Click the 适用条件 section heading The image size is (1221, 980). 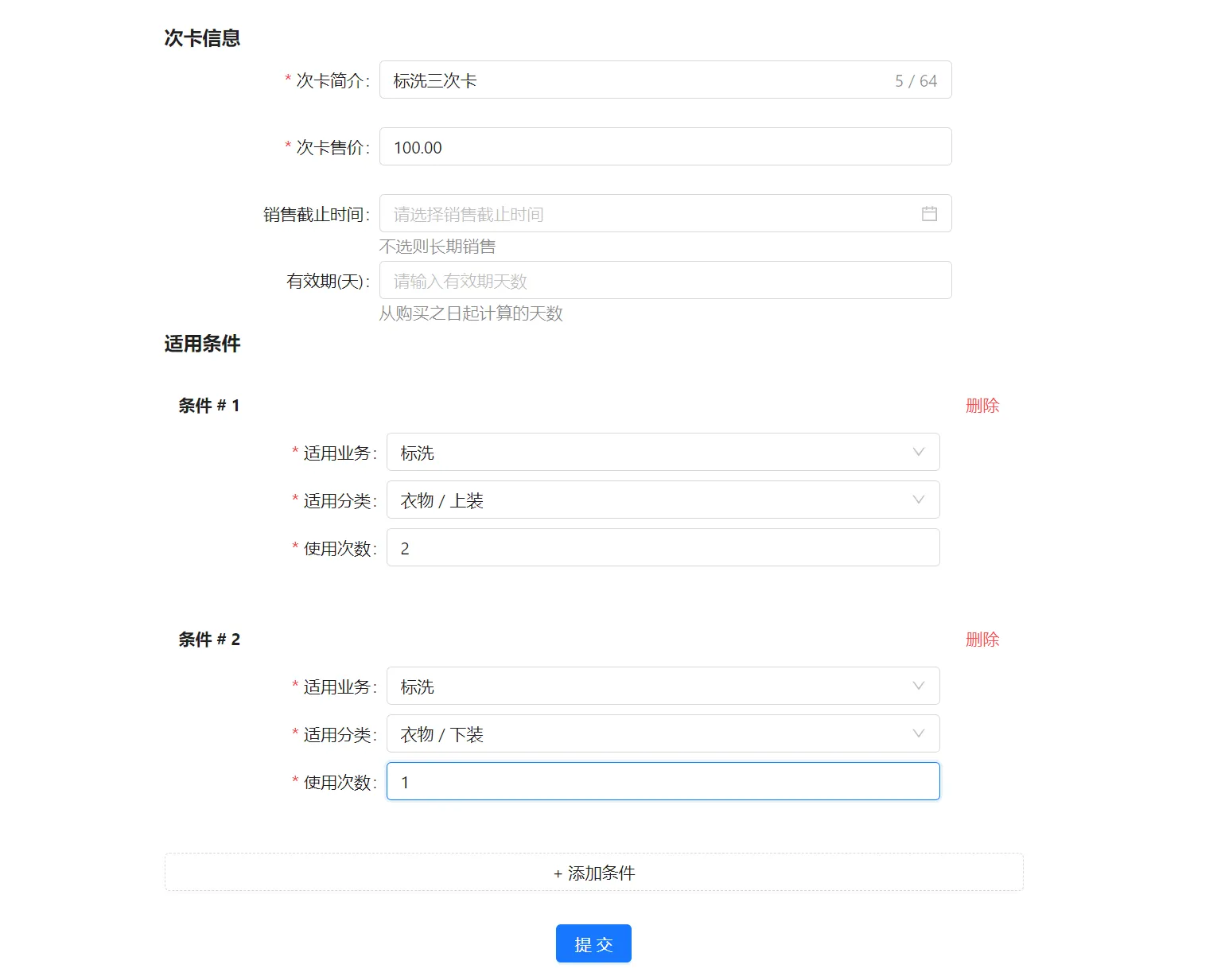(x=202, y=344)
